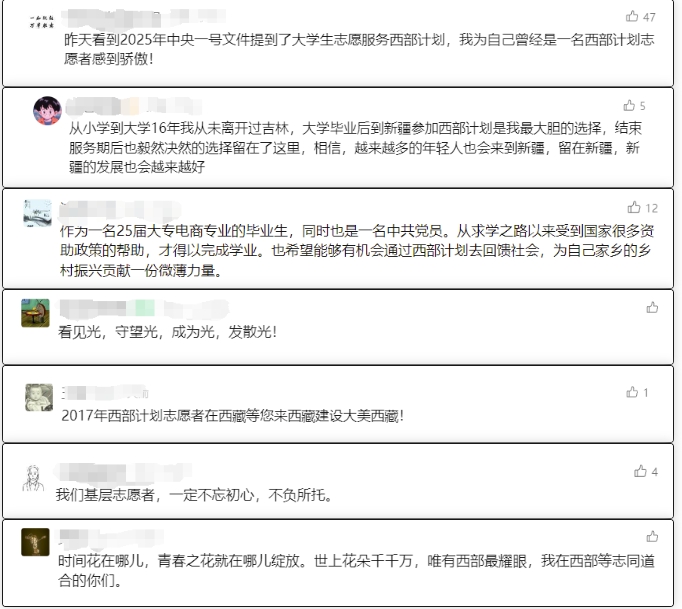Viewport: 682px width, 609px height.
Task: Like the comment with 47 likes
Action: click(632, 17)
